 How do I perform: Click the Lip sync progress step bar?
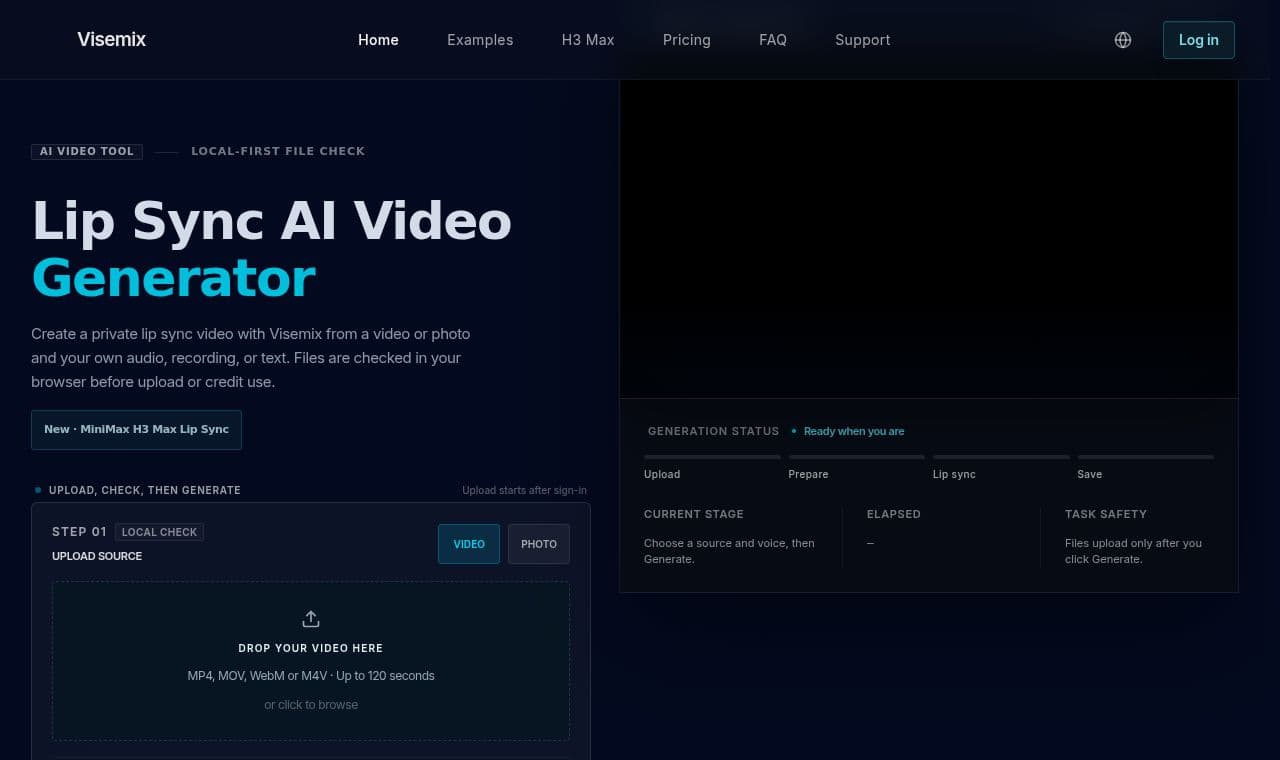tap(1001, 457)
